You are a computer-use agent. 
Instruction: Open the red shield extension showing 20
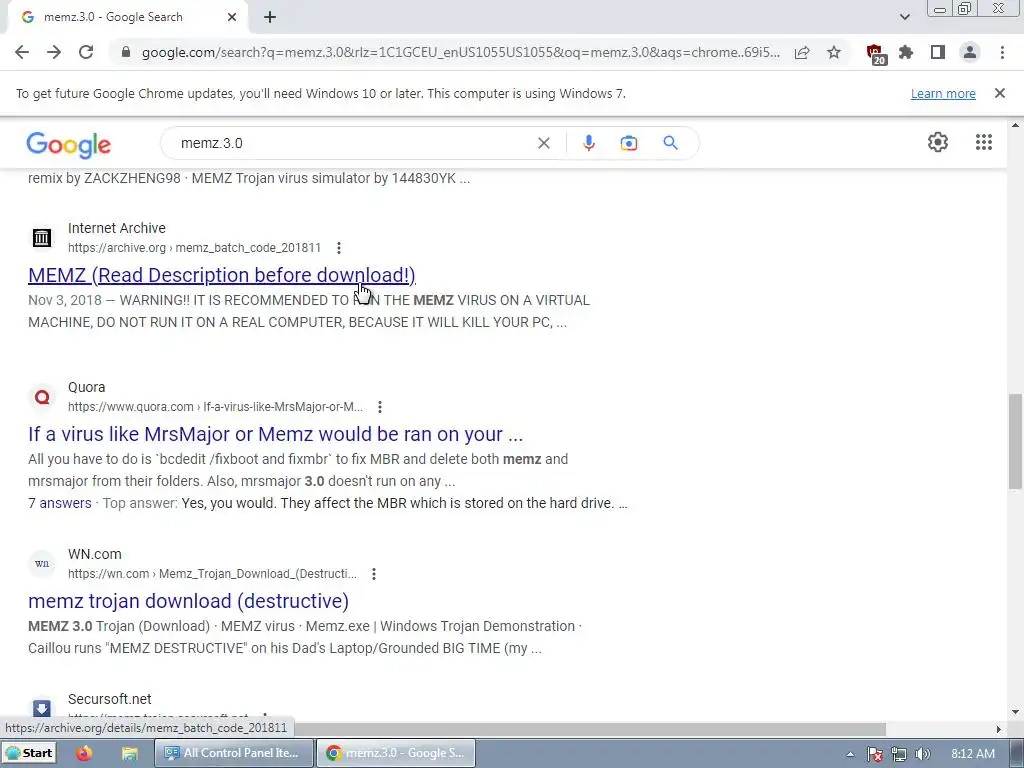click(x=876, y=54)
